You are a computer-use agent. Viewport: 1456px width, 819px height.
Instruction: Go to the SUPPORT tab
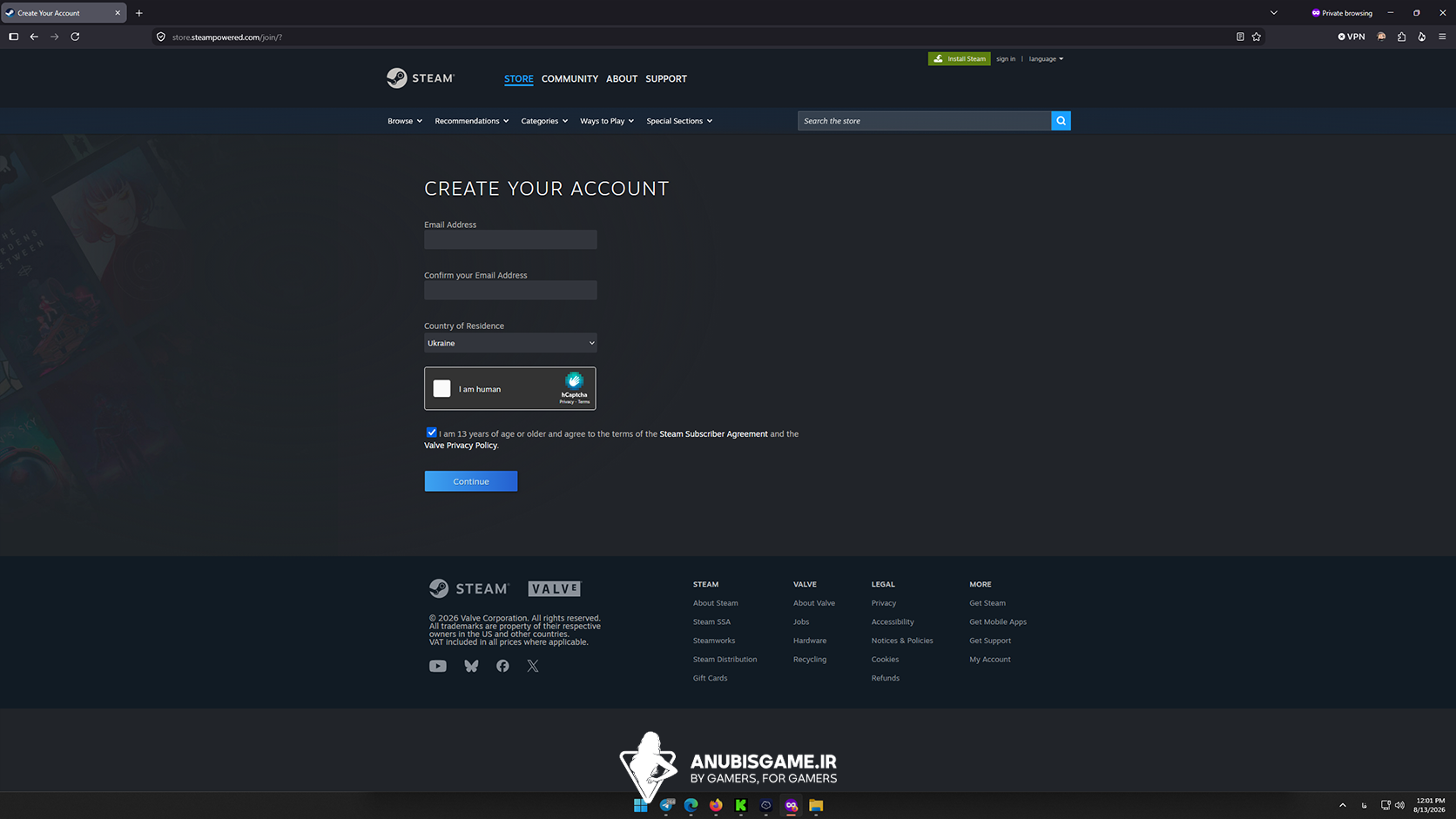pos(666,79)
